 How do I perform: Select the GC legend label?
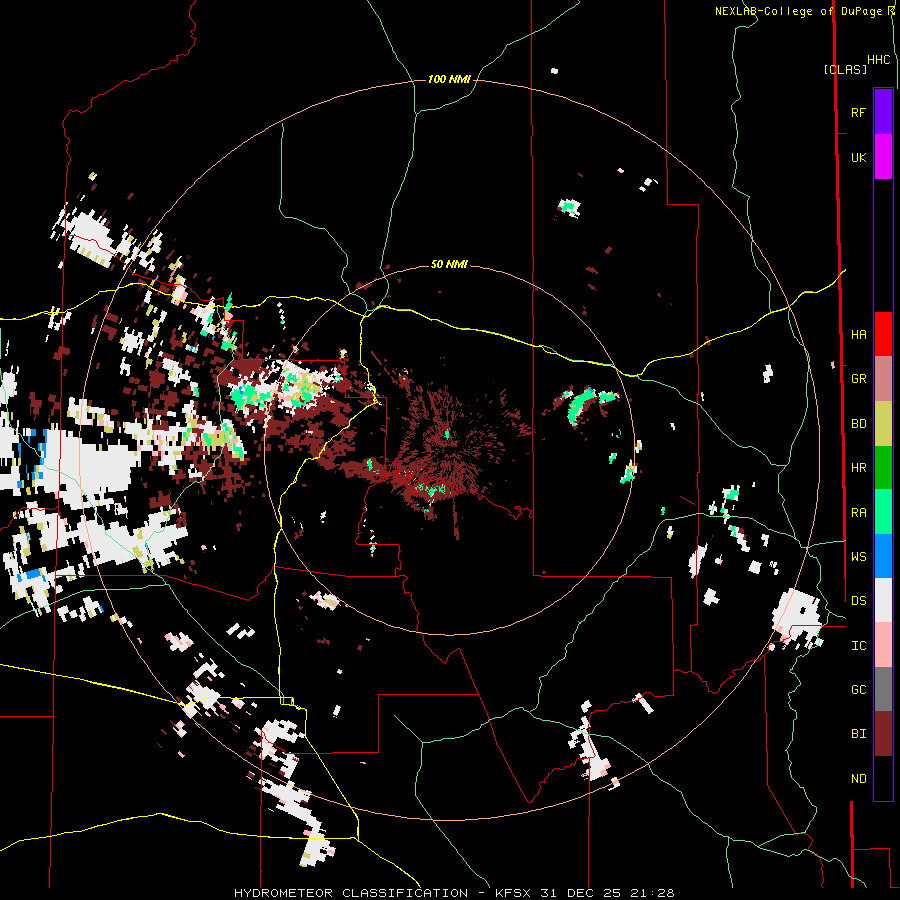pyautogui.click(x=858, y=690)
